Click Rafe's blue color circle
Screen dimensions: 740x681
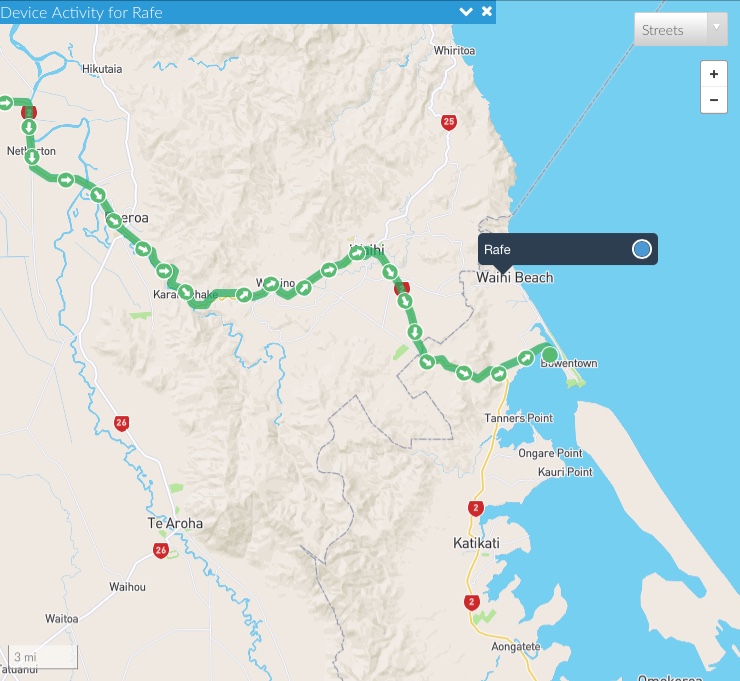click(642, 249)
